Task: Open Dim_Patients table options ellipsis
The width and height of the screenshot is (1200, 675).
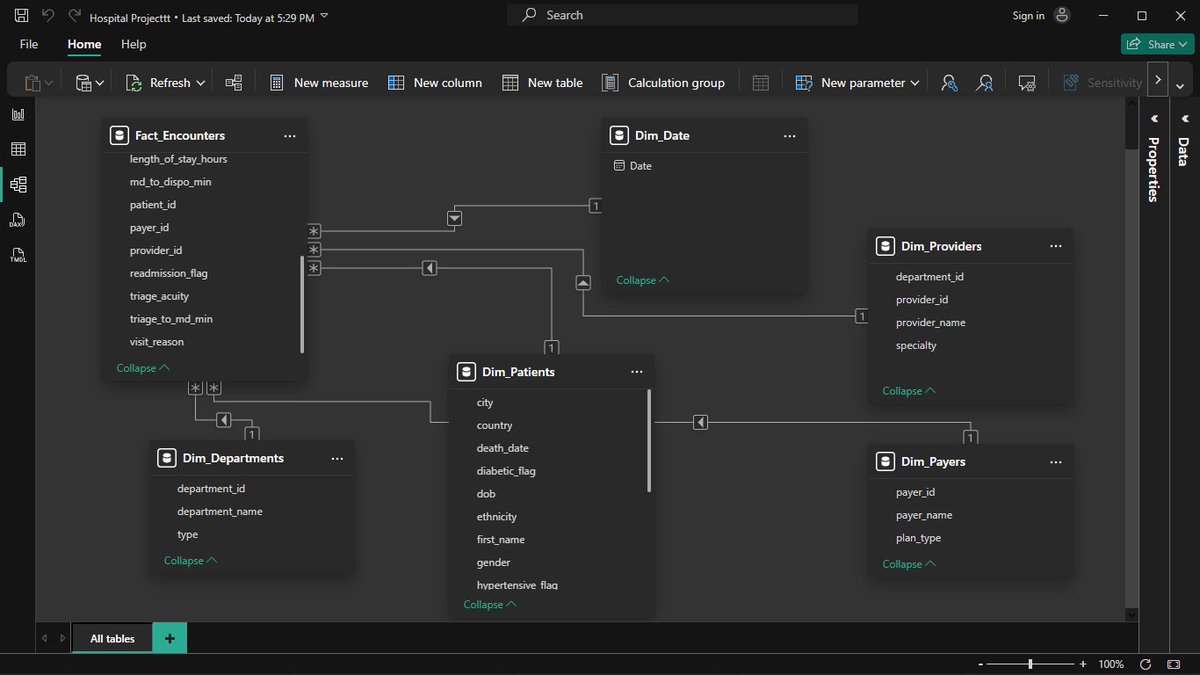Action: (x=637, y=372)
